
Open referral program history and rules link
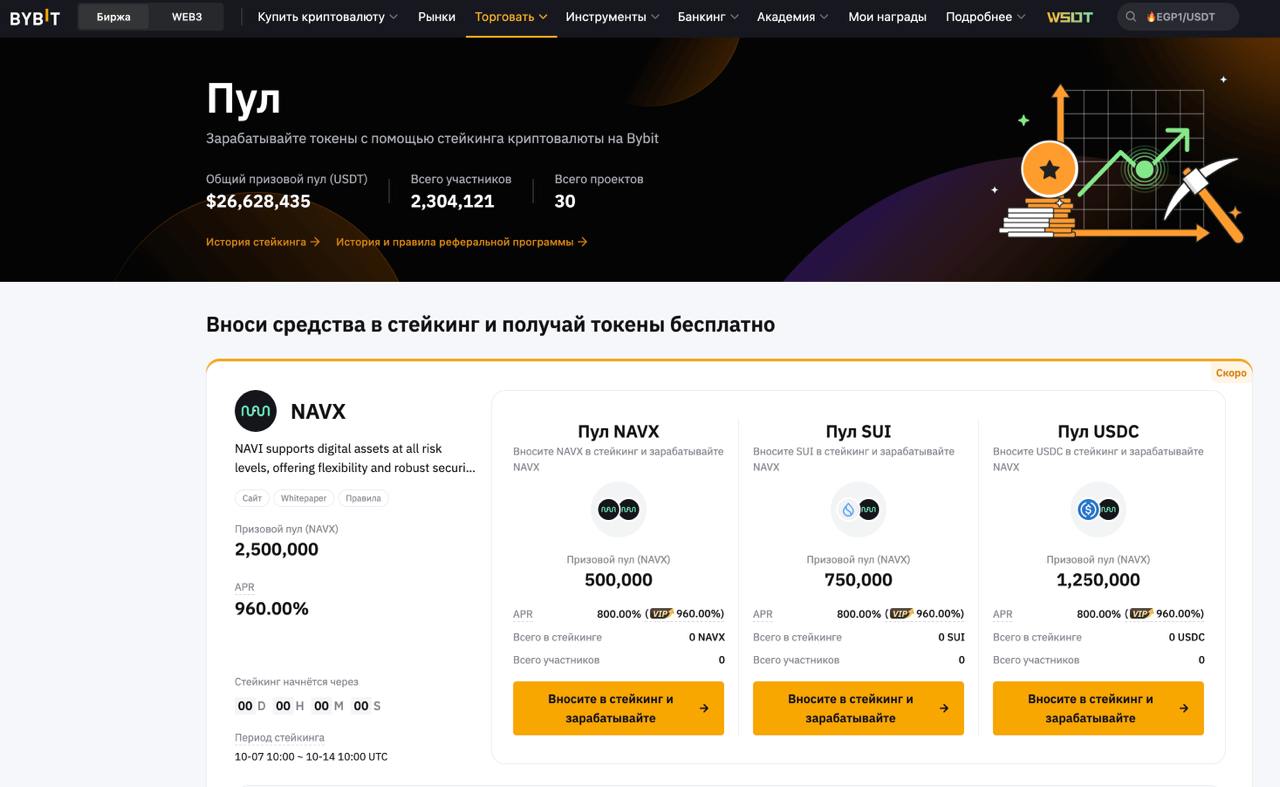click(x=461, y=242)
